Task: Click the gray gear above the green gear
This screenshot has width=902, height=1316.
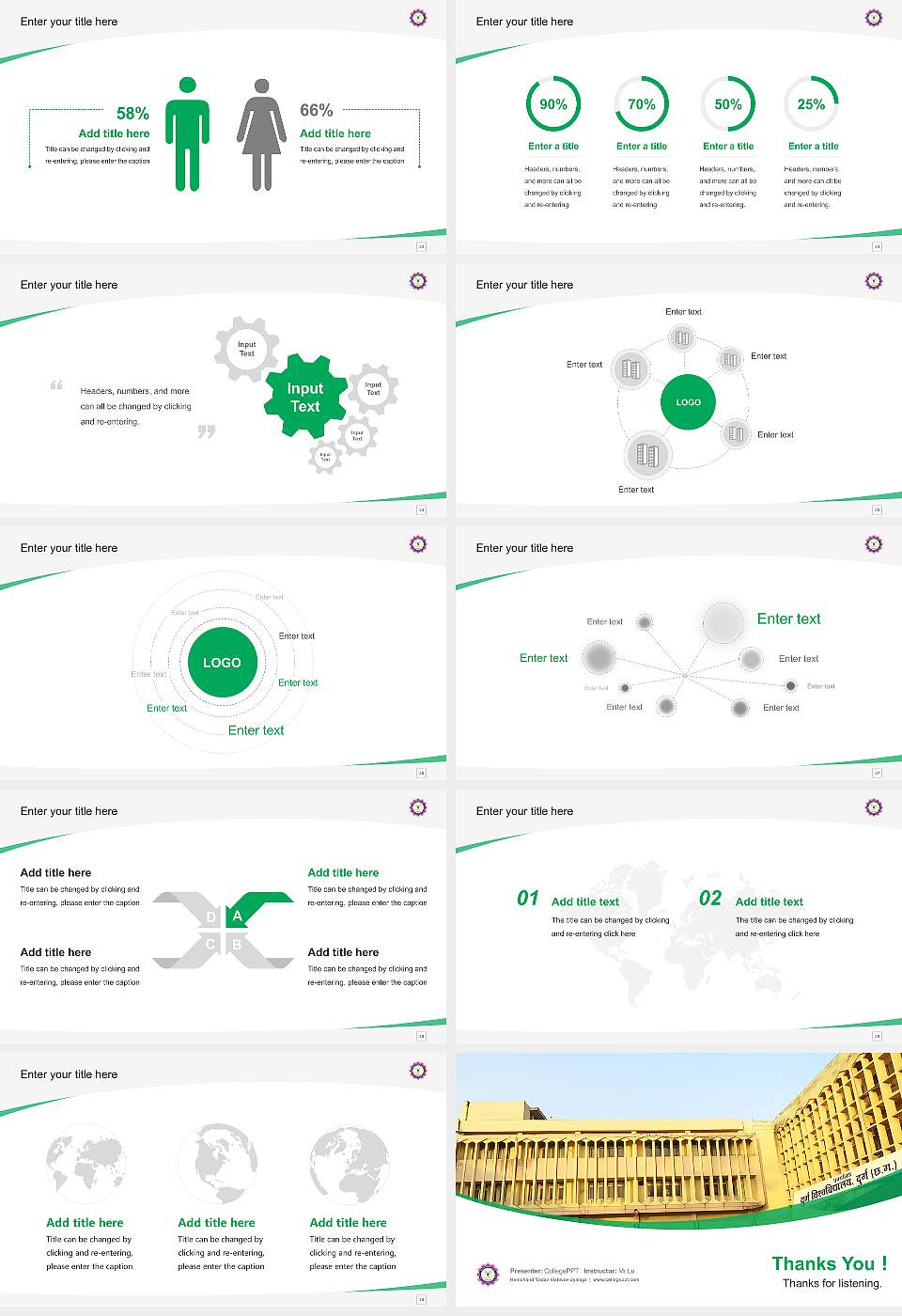Action: pos(247,349)
